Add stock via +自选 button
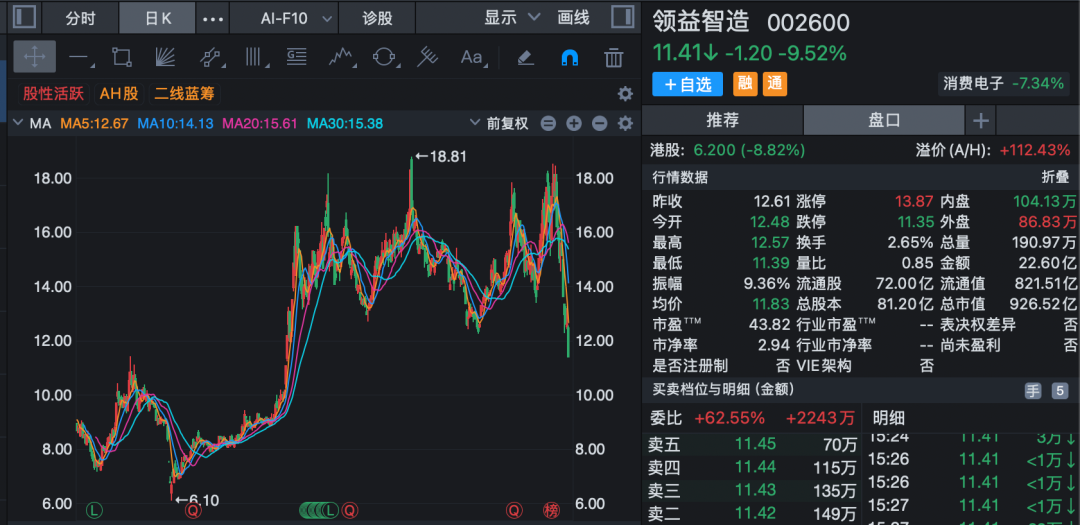This screenshot has width=1080, height=525. [x=687, y=84]
